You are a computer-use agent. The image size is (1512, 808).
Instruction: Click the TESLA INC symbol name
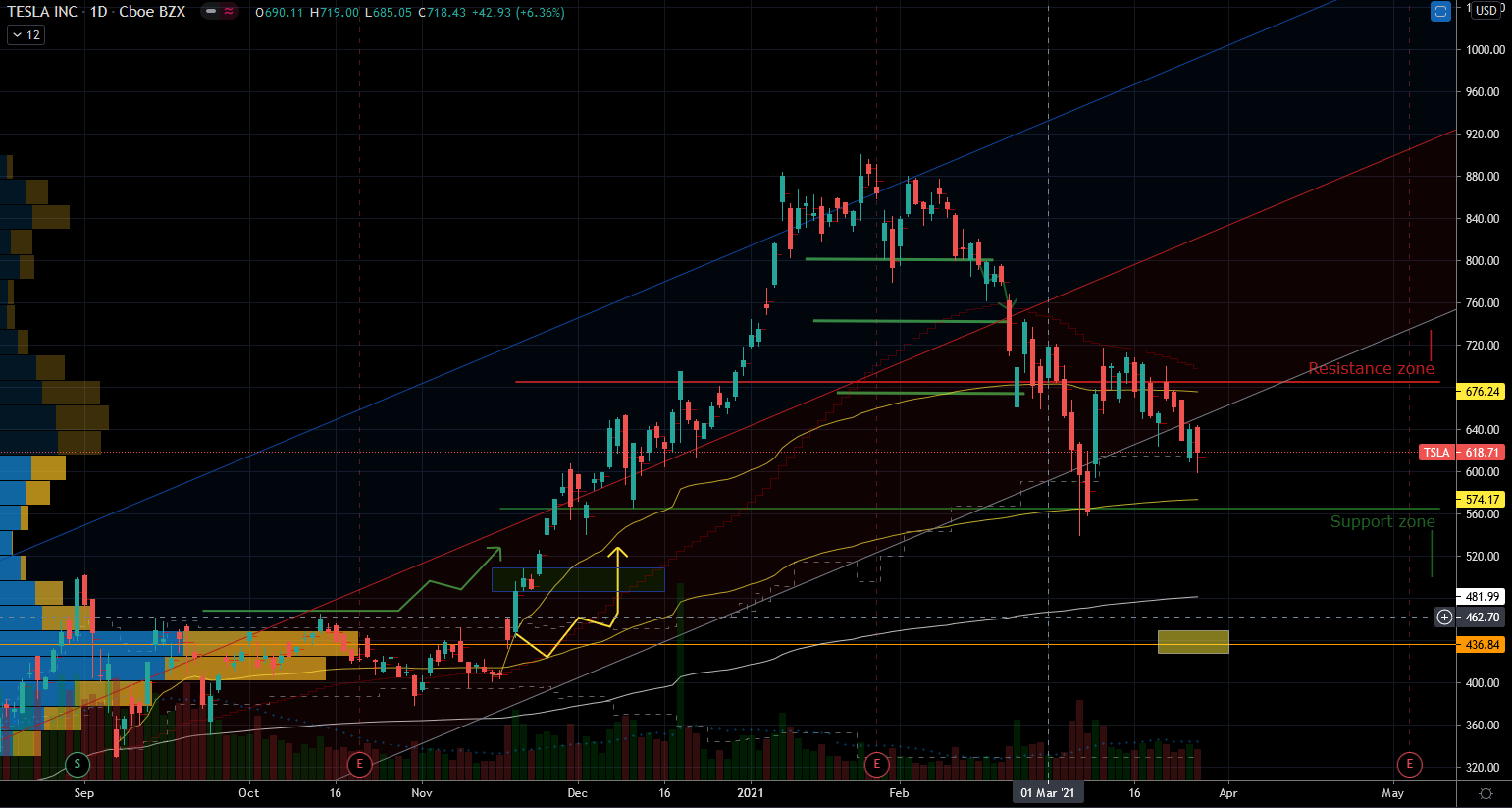click(x=42, y=12)
